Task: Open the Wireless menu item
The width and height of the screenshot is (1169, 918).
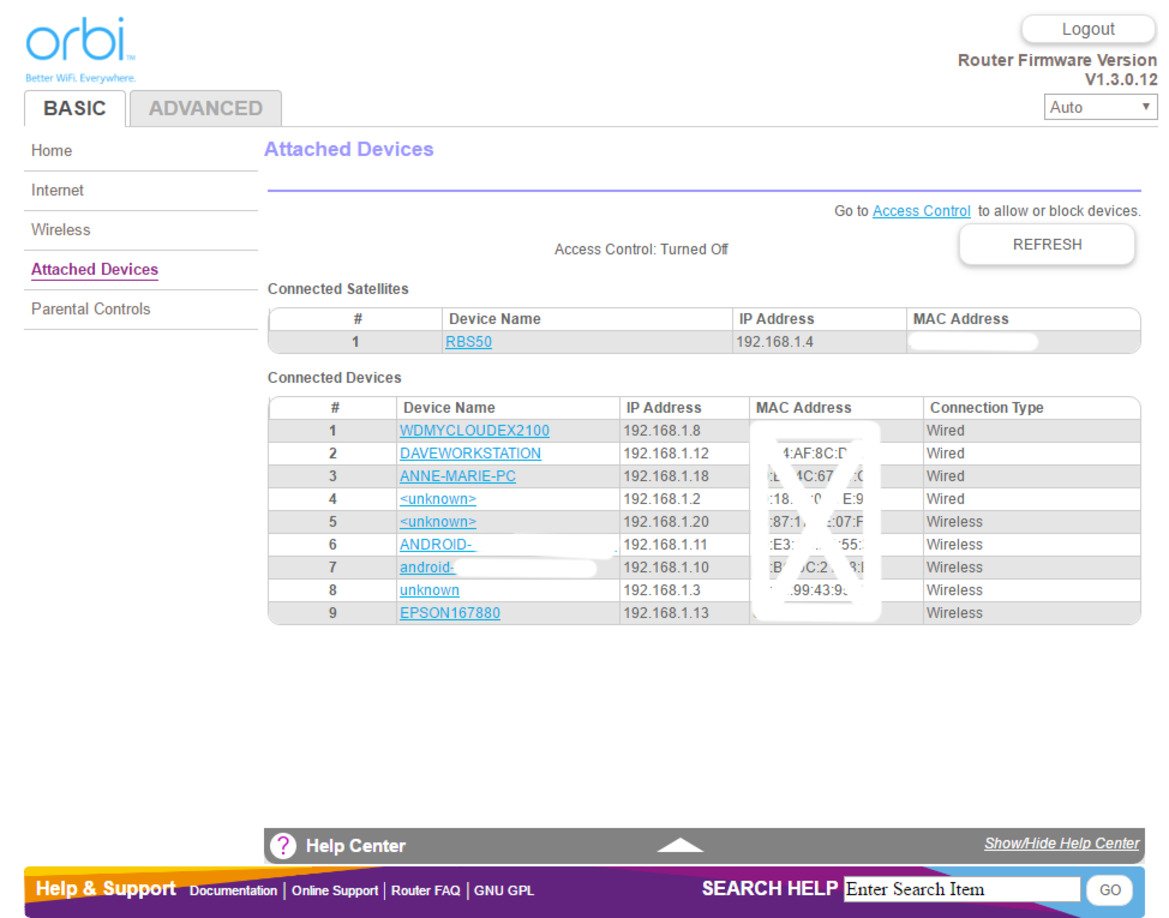Action: click(x=60, y=230)
